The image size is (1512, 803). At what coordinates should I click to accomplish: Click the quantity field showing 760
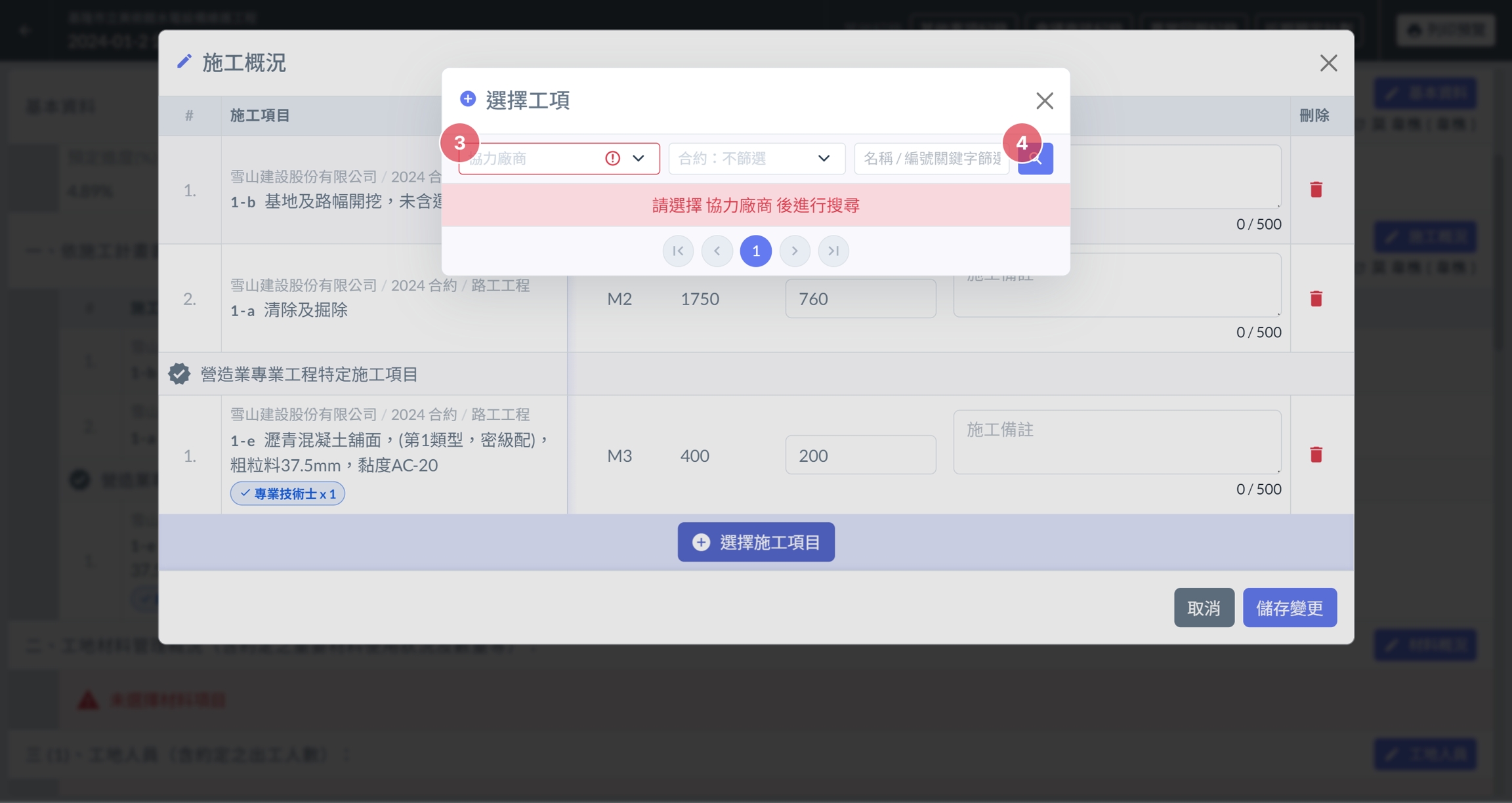click(860, 299)
